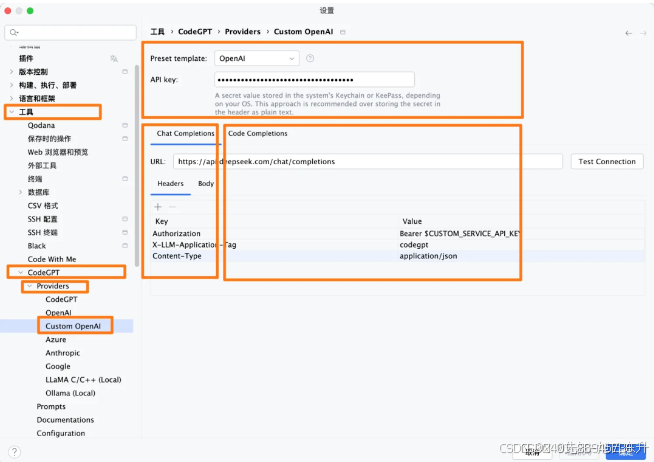Select 保存时的操作 in the tree
654x462 pixels.
49,138
